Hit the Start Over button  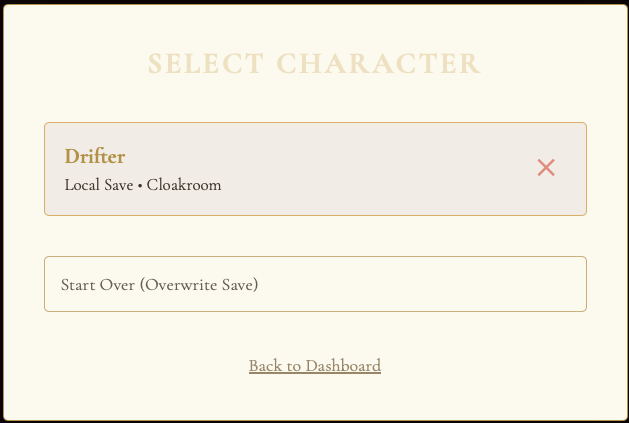coord(315,284)
